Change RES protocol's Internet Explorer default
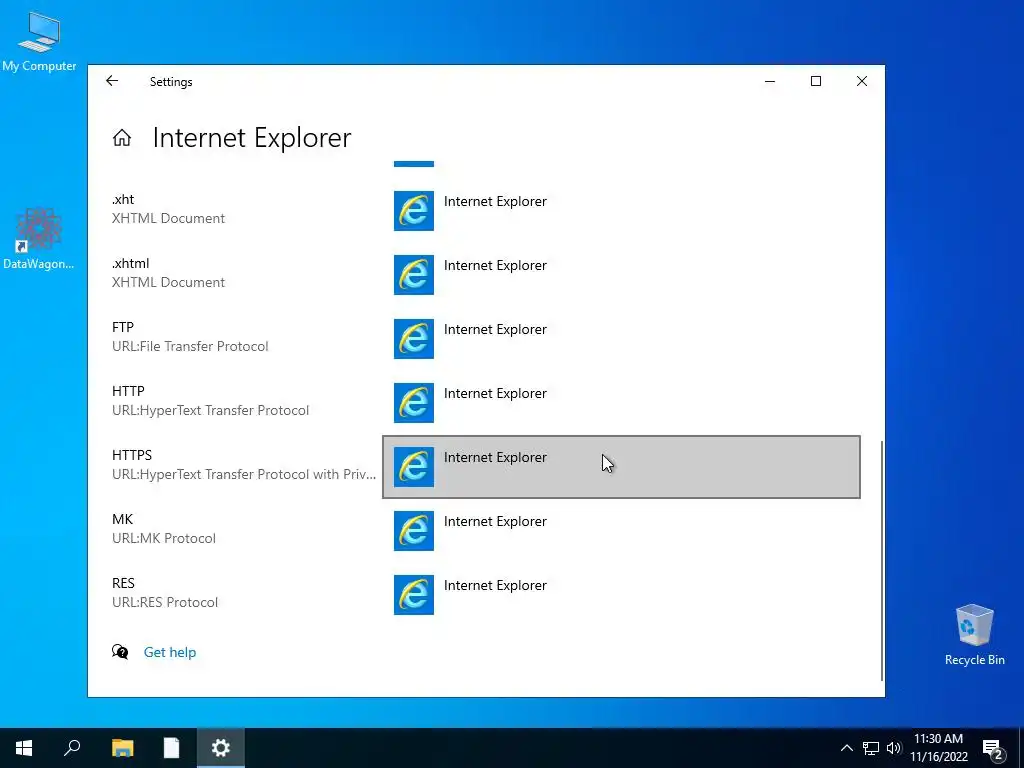This screenshot has height=768, width=1024. pyautogui.click(x=621, y=595)
